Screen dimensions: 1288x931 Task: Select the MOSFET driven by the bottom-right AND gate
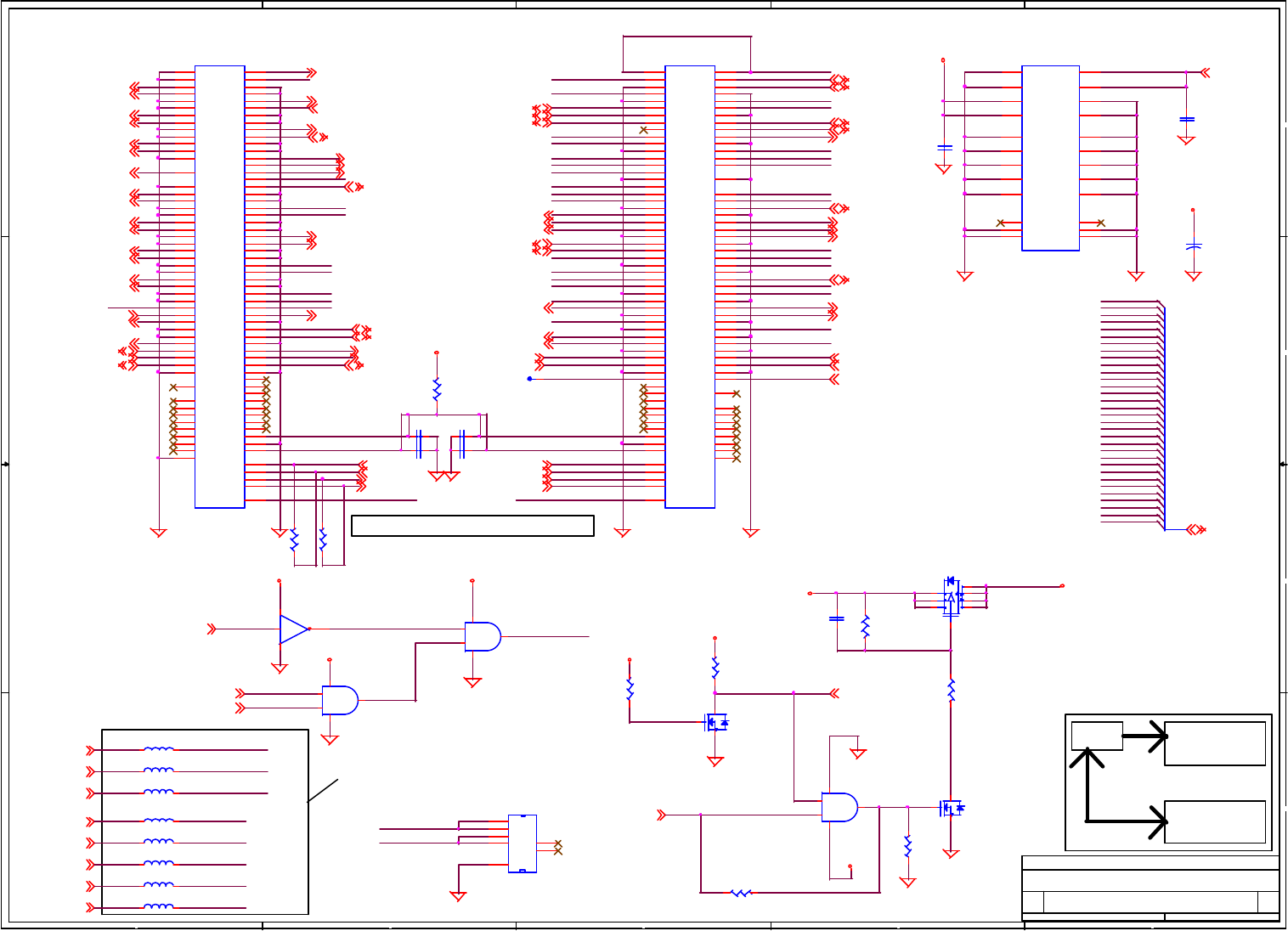[952, 807]
